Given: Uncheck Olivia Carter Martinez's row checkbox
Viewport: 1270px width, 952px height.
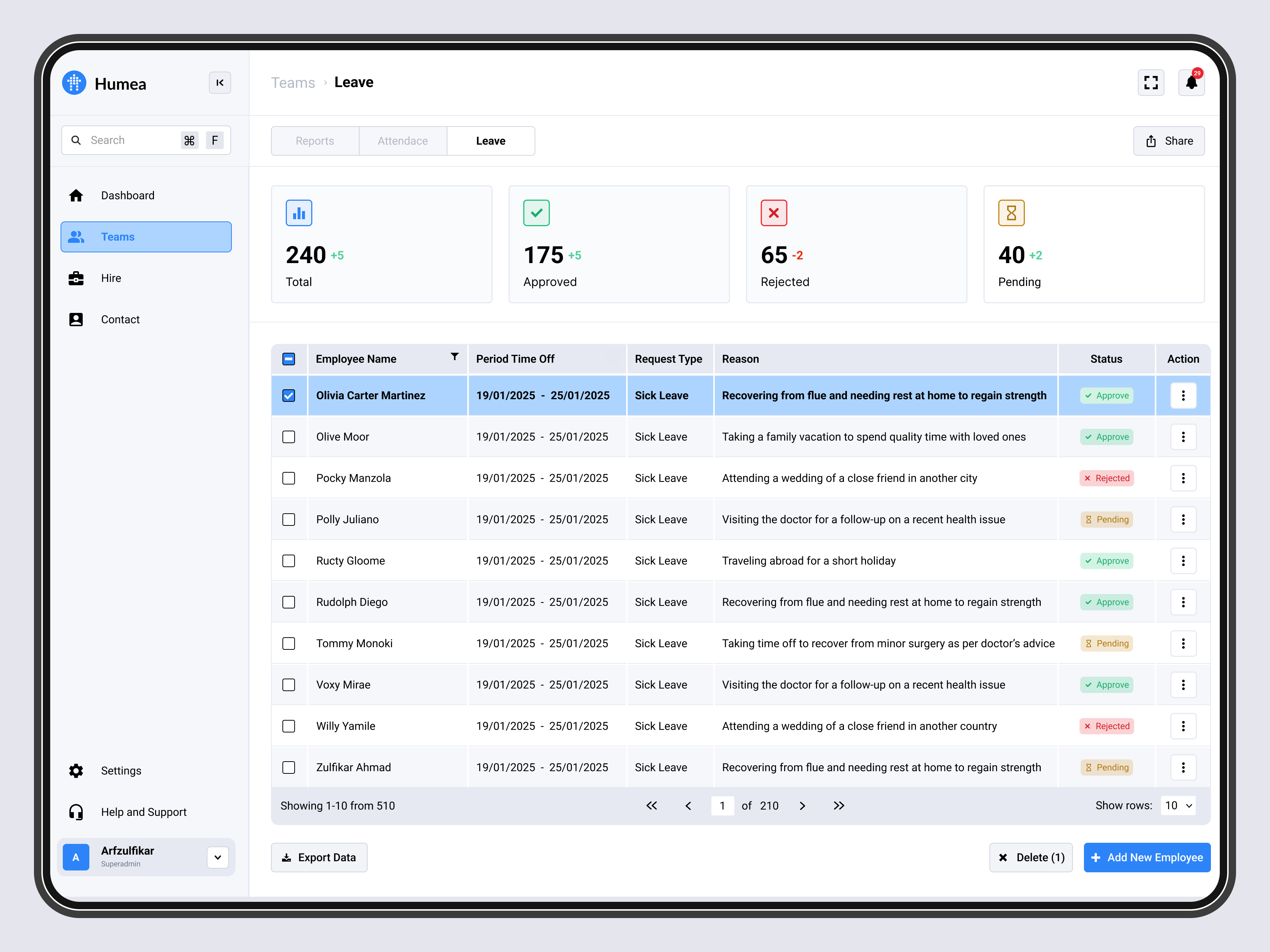Looking at the screenshot, I should [289, 396].
